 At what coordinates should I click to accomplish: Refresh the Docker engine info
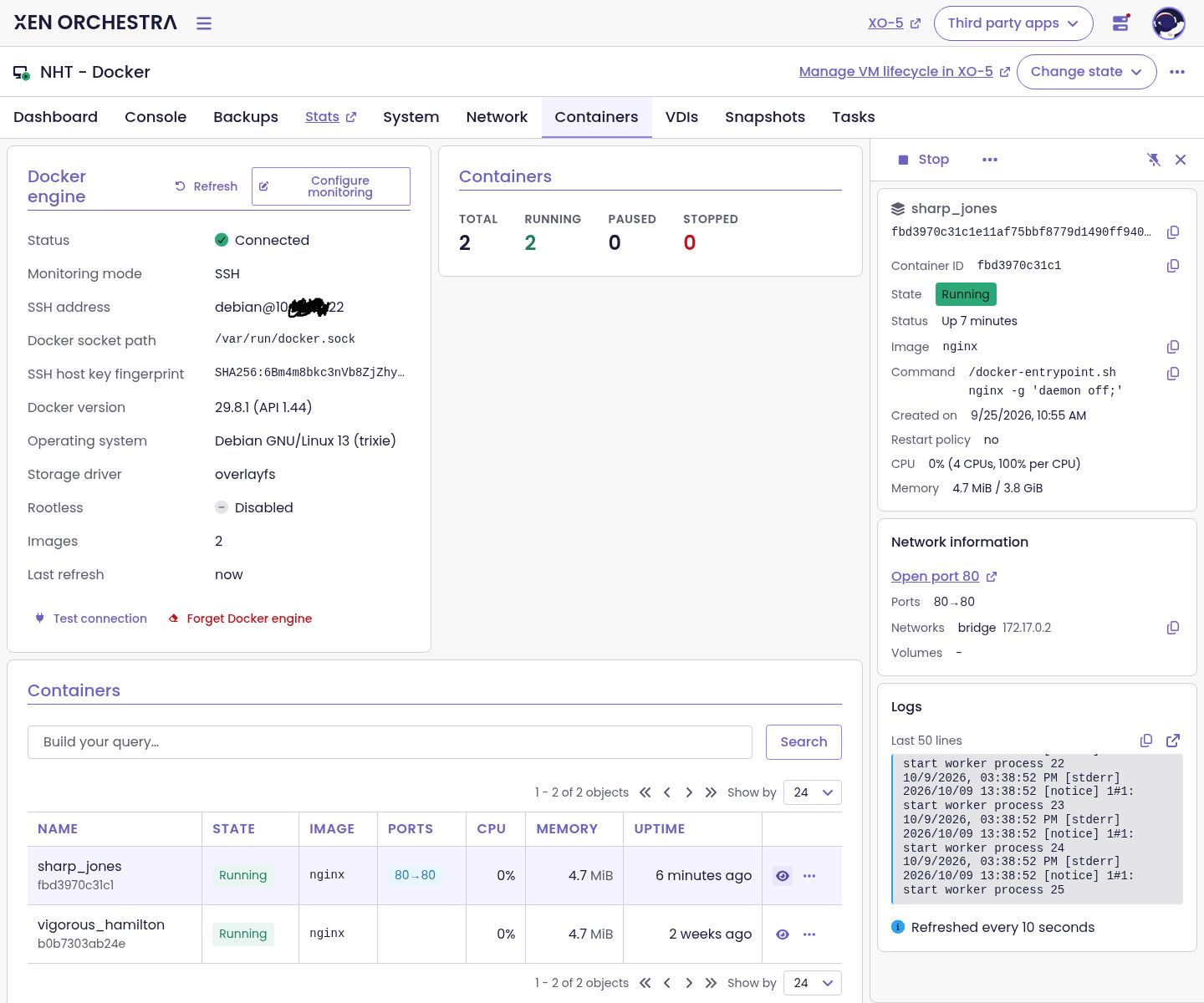pyautogui.click(x=207, y=186)
